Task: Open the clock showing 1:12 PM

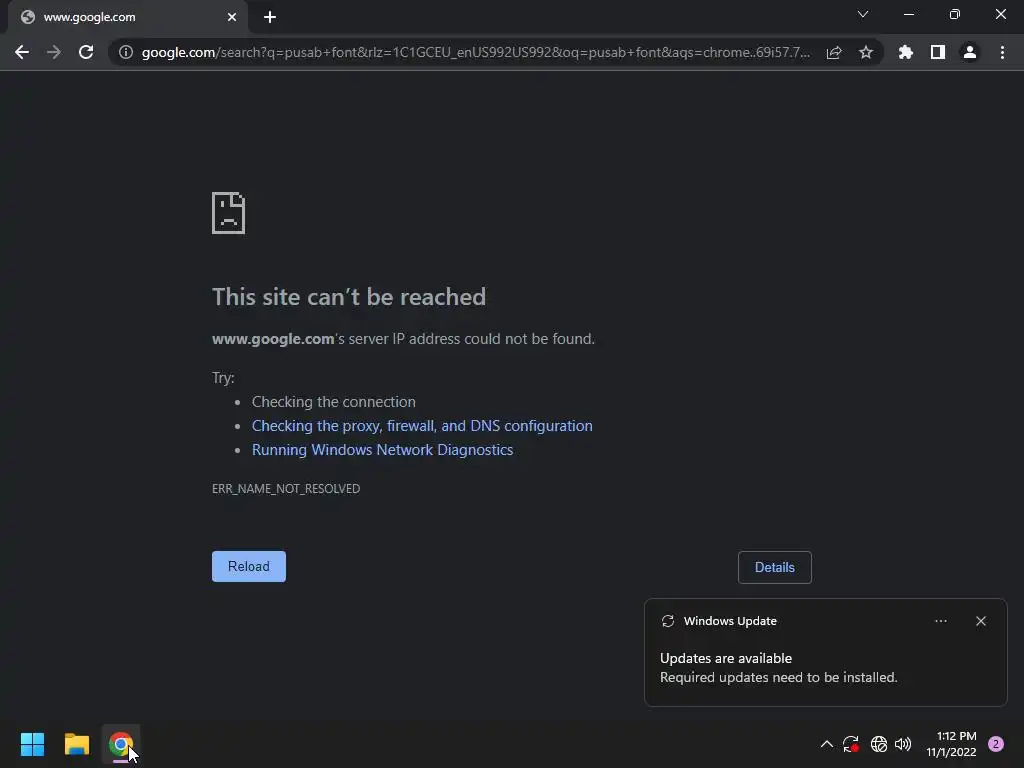Action: coord(952,744)
